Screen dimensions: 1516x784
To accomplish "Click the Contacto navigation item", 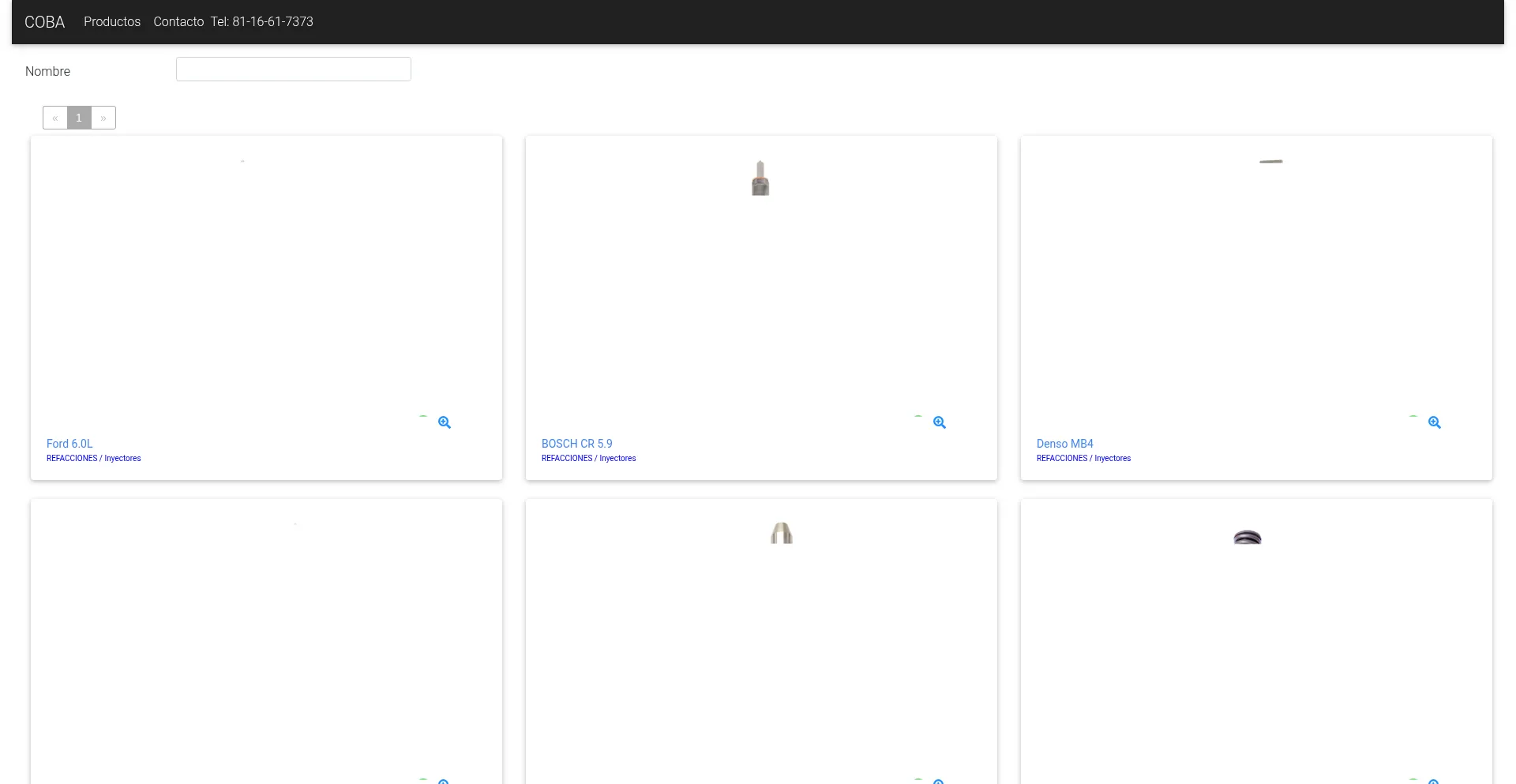I will (178, 22).
